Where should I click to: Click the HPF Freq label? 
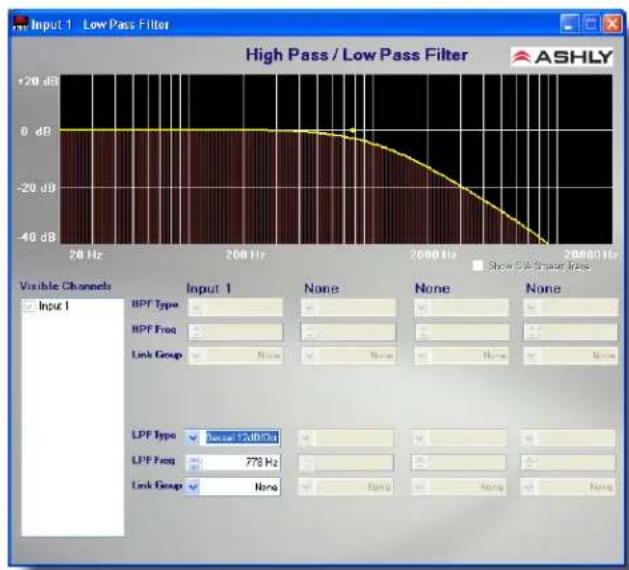[154, 330]
